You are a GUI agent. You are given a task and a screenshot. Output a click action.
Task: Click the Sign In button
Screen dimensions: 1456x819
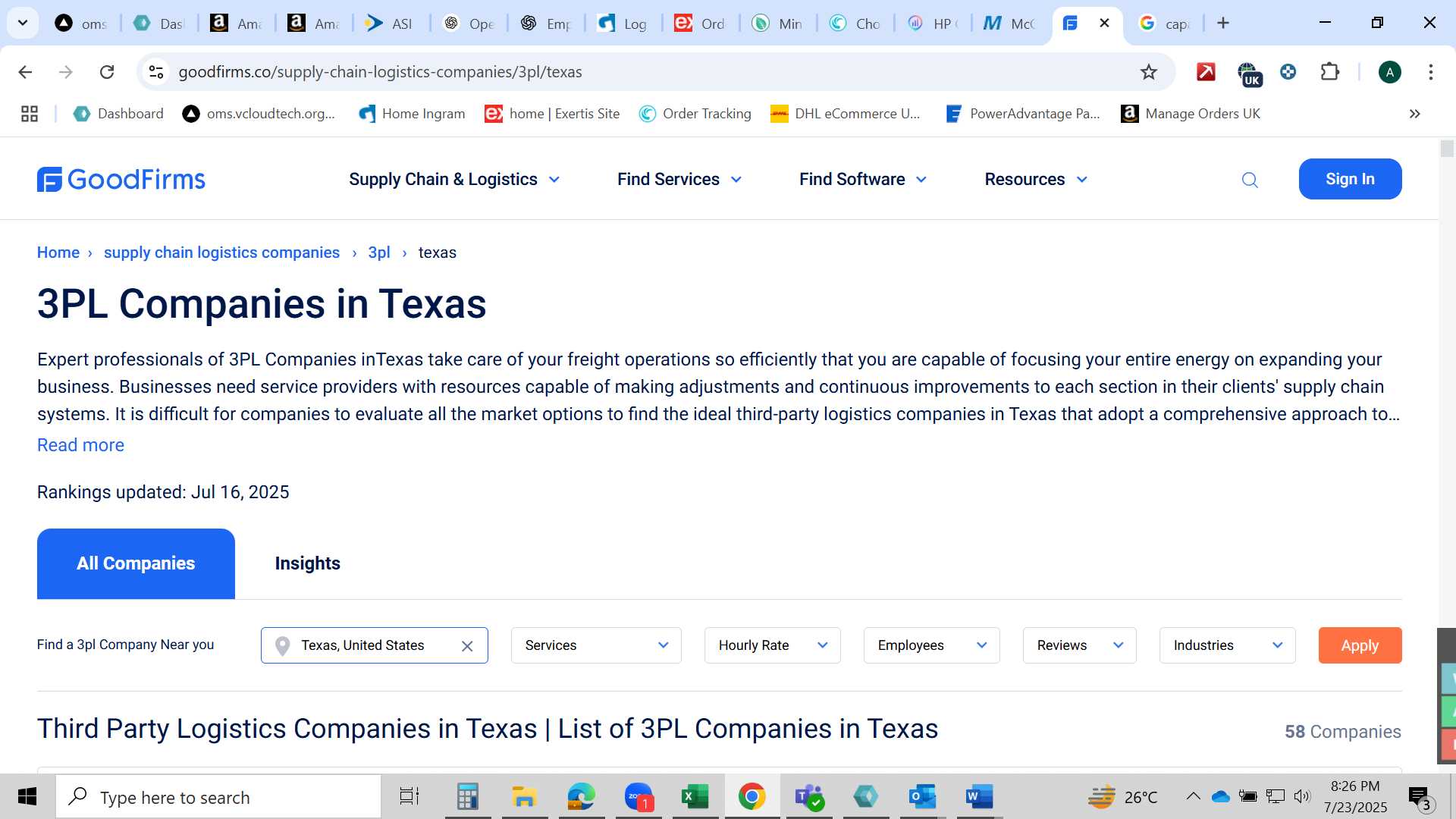click(1350, 179)
